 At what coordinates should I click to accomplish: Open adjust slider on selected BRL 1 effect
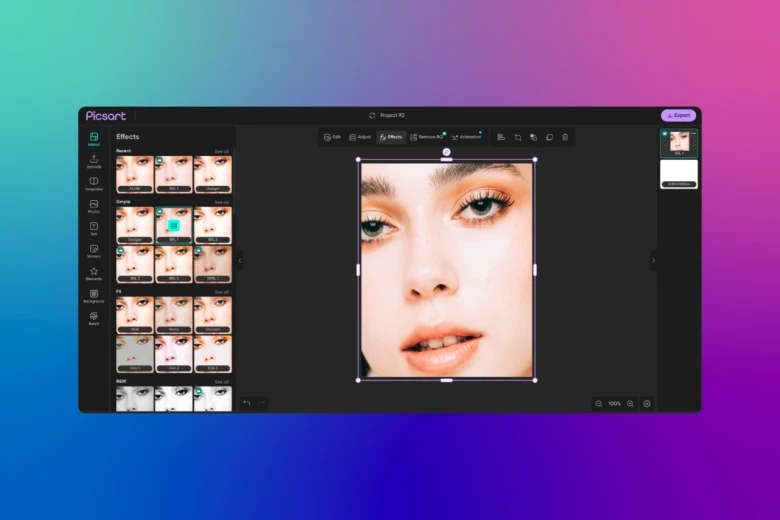tap(173, 226)
